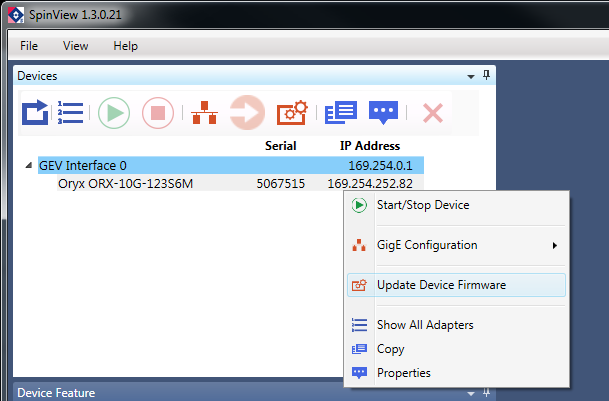This screenshot has height=401, width=609.
Task: Choose Copy from context menu
Action: coord(456,349)
